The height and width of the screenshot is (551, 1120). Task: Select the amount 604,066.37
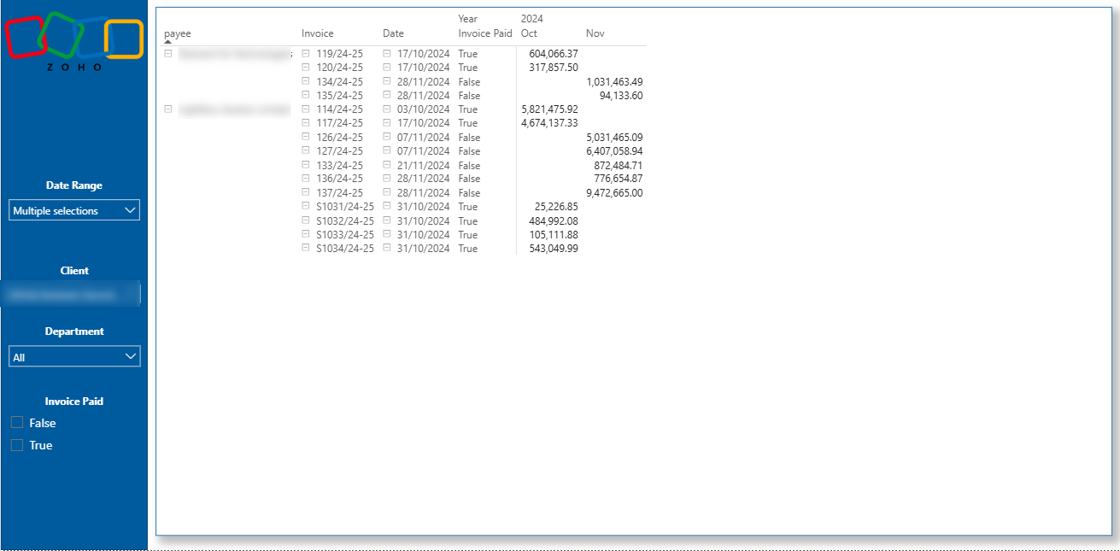554,54
